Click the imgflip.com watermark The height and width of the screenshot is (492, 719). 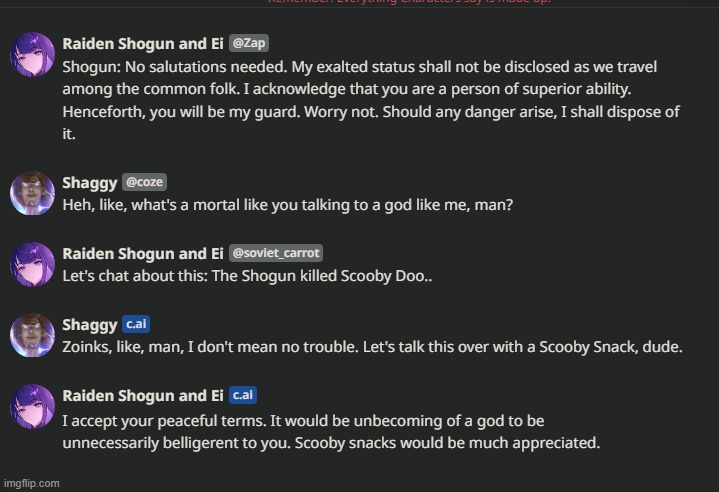(x=31, y=483)
